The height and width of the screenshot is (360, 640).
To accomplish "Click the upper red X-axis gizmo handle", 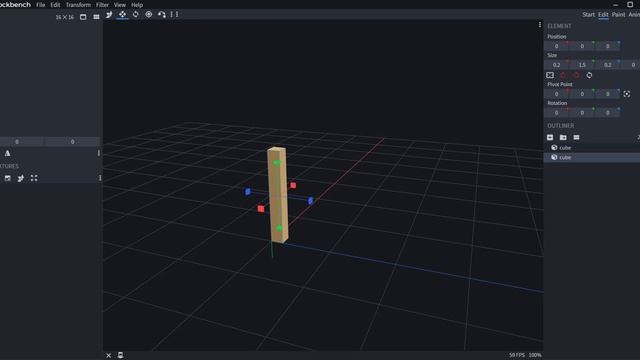I will tap(293, 185).
